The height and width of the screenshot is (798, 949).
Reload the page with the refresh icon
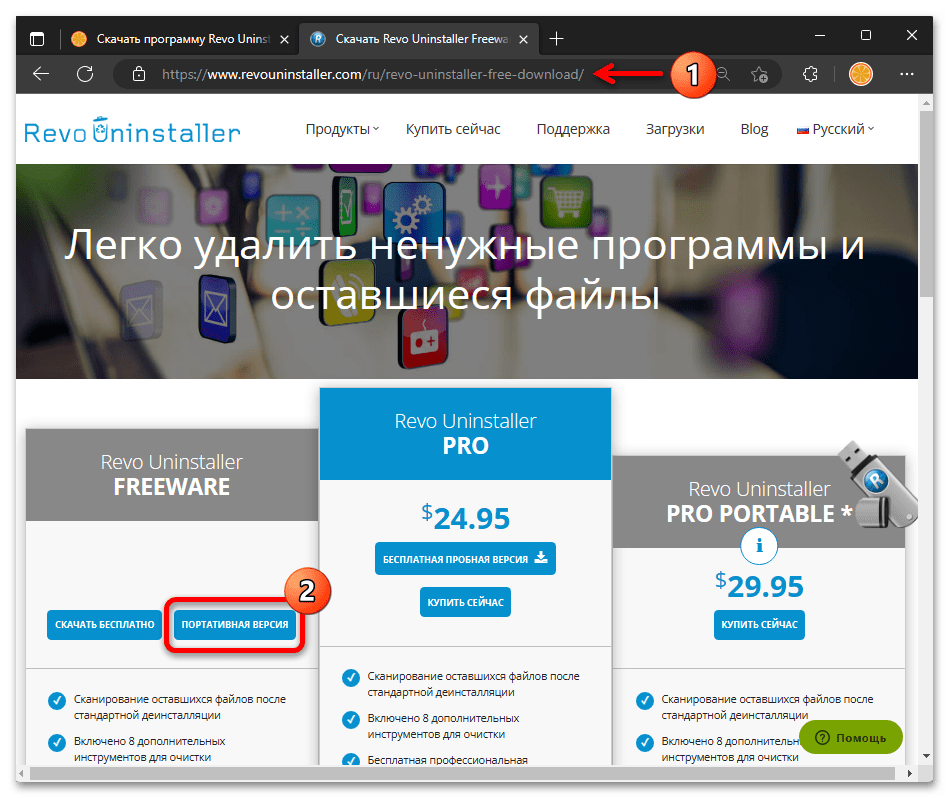[x=85, y=74]
